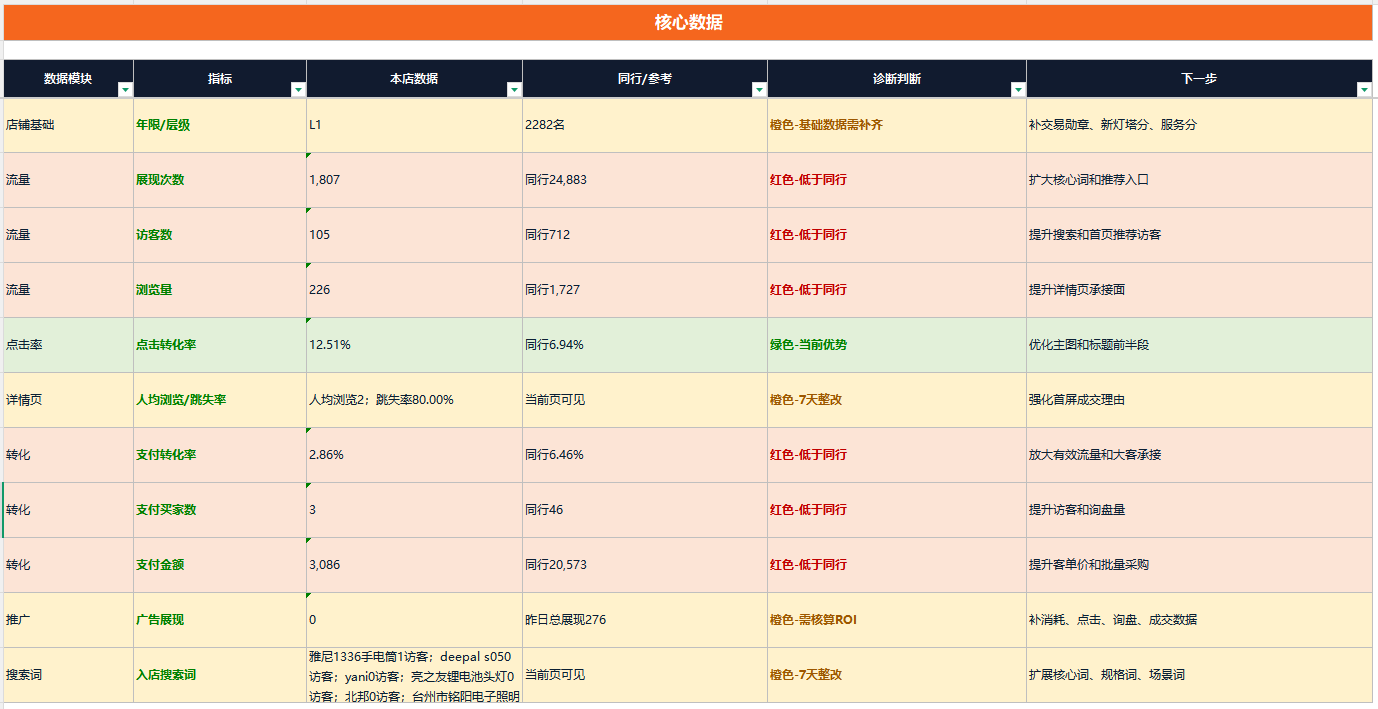Select the 支付买家数 cell

point(220,511)
